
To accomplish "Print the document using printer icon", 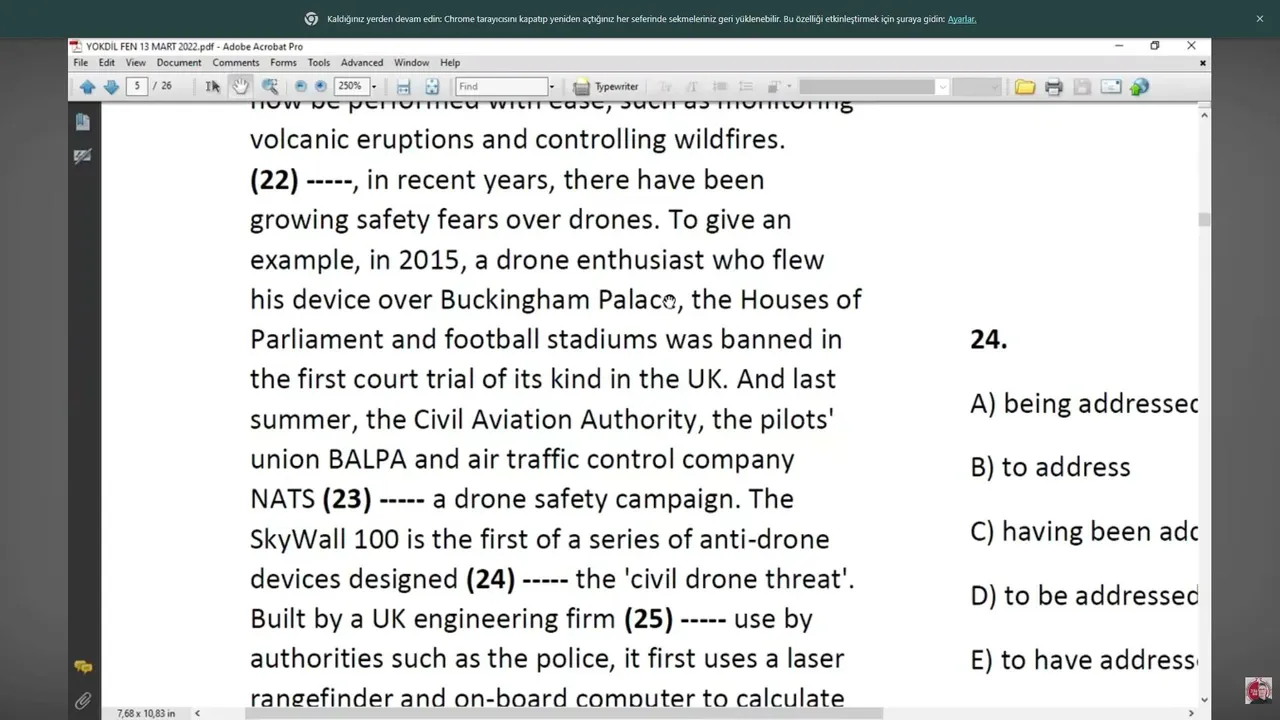I will [1053, 87].
